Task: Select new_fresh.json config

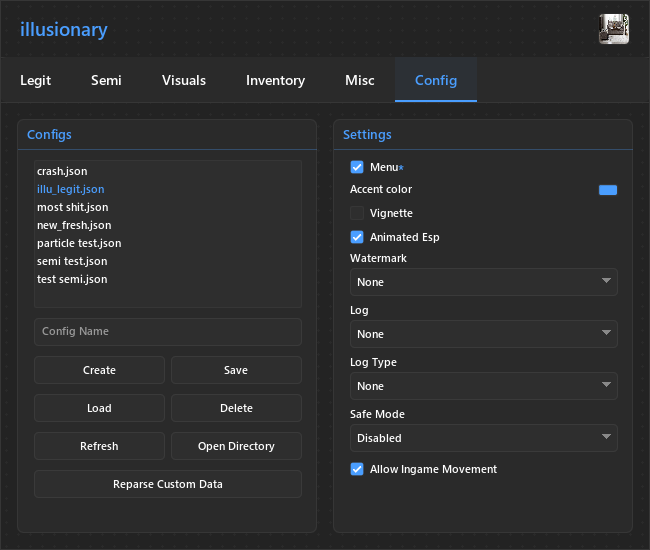Action: 167,225
